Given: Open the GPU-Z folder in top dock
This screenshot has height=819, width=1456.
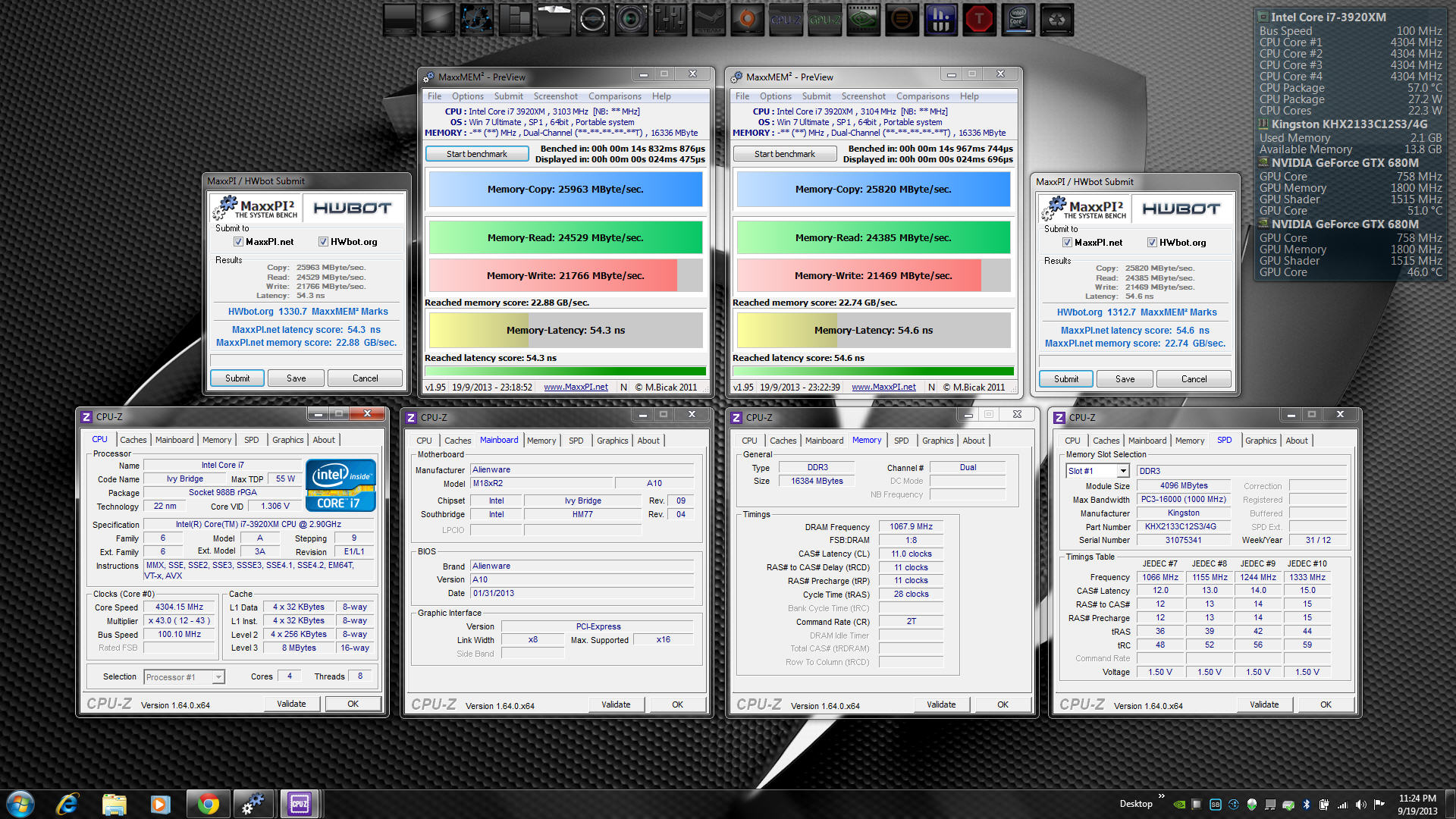Looking at the screenshot, I should pos(824,20).
